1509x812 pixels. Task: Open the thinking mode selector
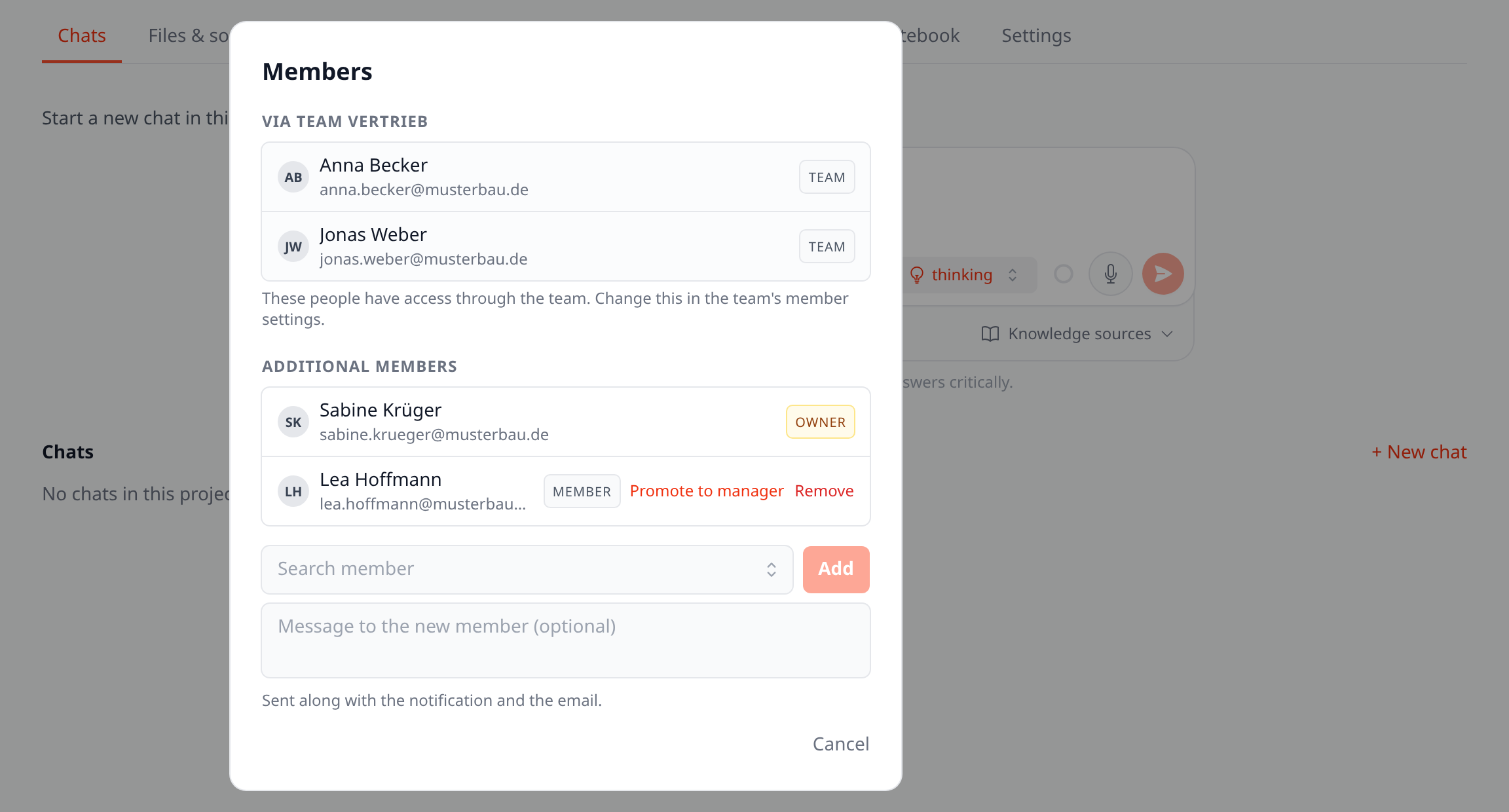coord(969,275)
